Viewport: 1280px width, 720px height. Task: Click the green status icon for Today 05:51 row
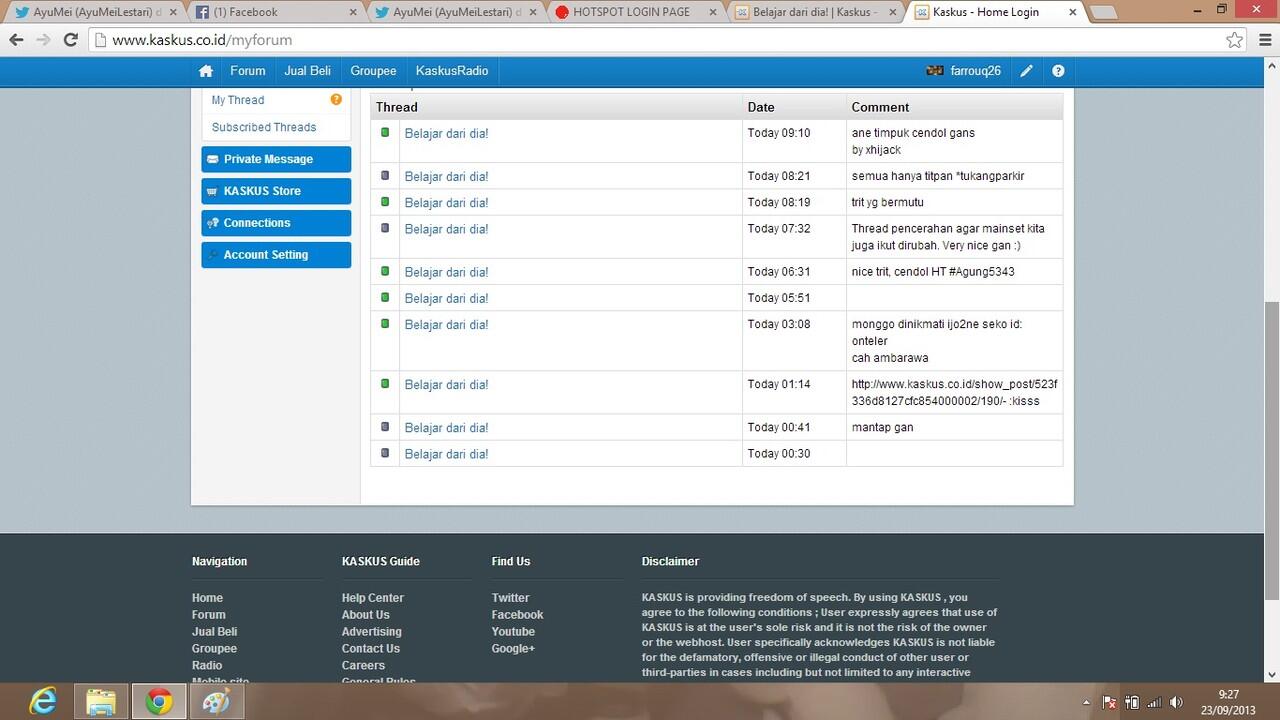tap(385, 296)
